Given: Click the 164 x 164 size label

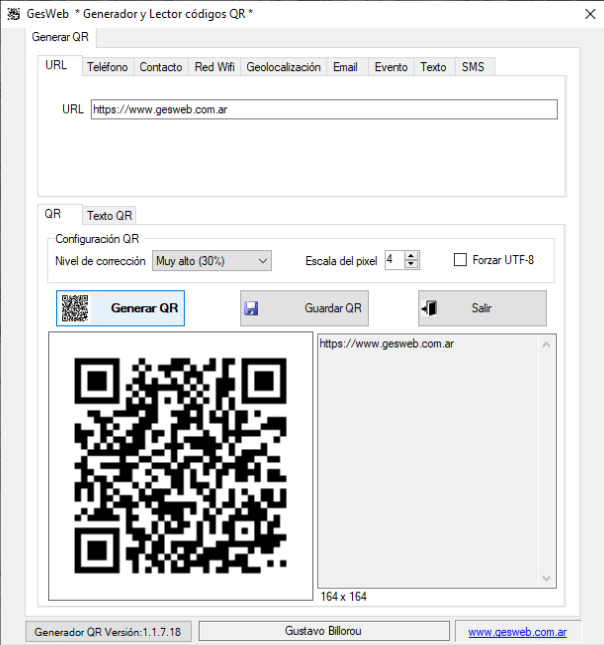Looking at the screenshot, I should point(344,596).
